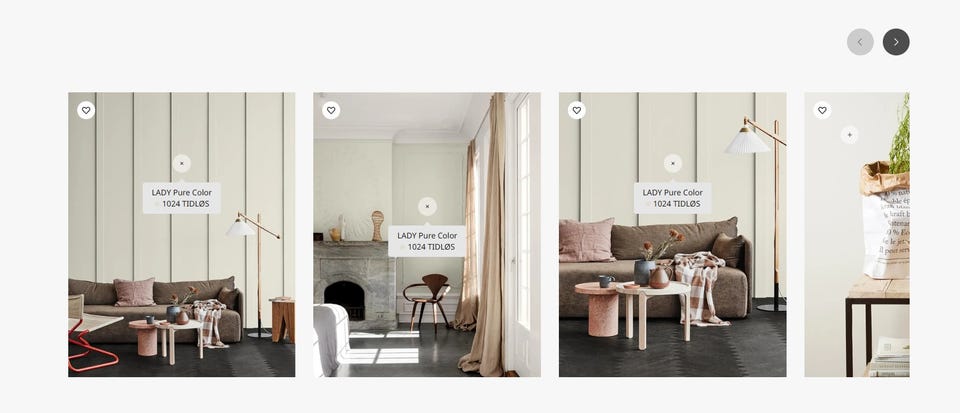The height and width of the screenshot is (413, 960).
Task: Like the third image with heart icon
Action: click(x=577, y=110)
